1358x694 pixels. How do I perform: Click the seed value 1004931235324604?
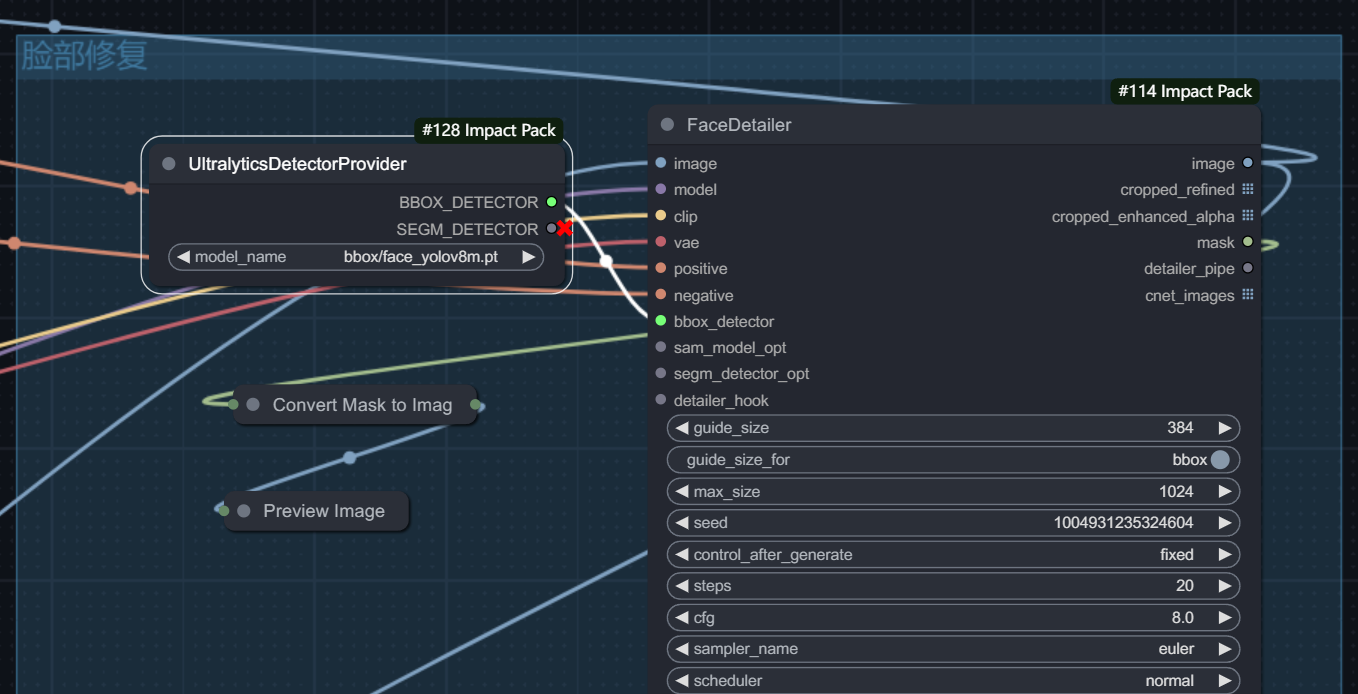pyautogui.click(x=1124, y=523)
